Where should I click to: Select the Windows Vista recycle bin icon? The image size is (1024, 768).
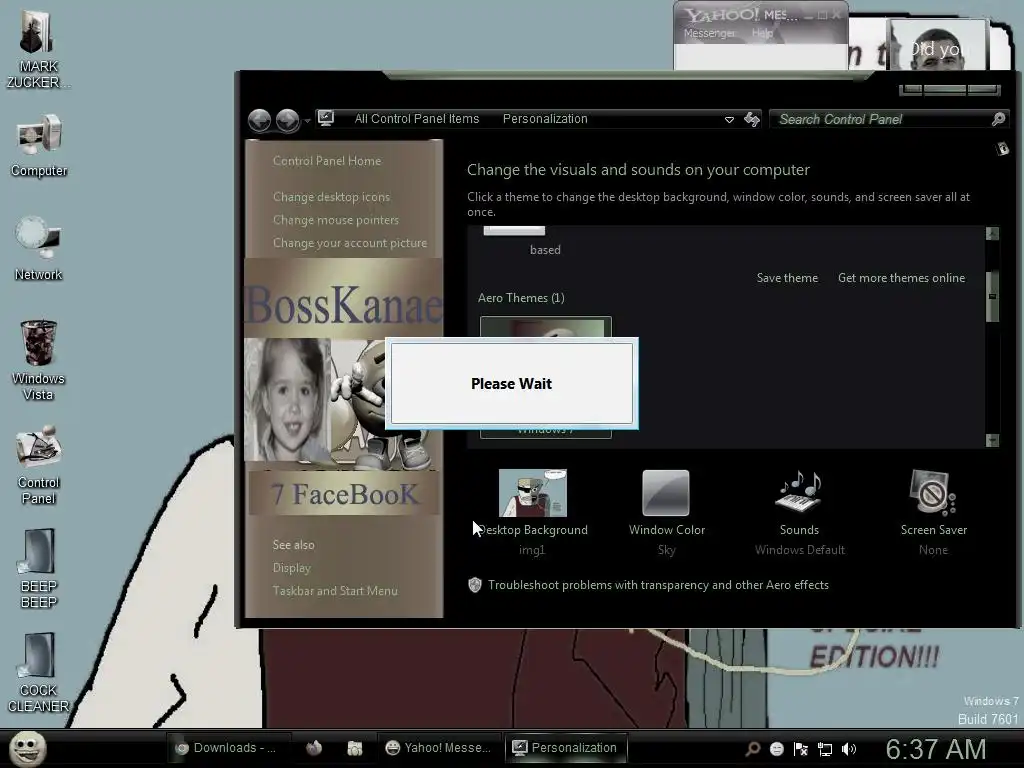(39, 359)
